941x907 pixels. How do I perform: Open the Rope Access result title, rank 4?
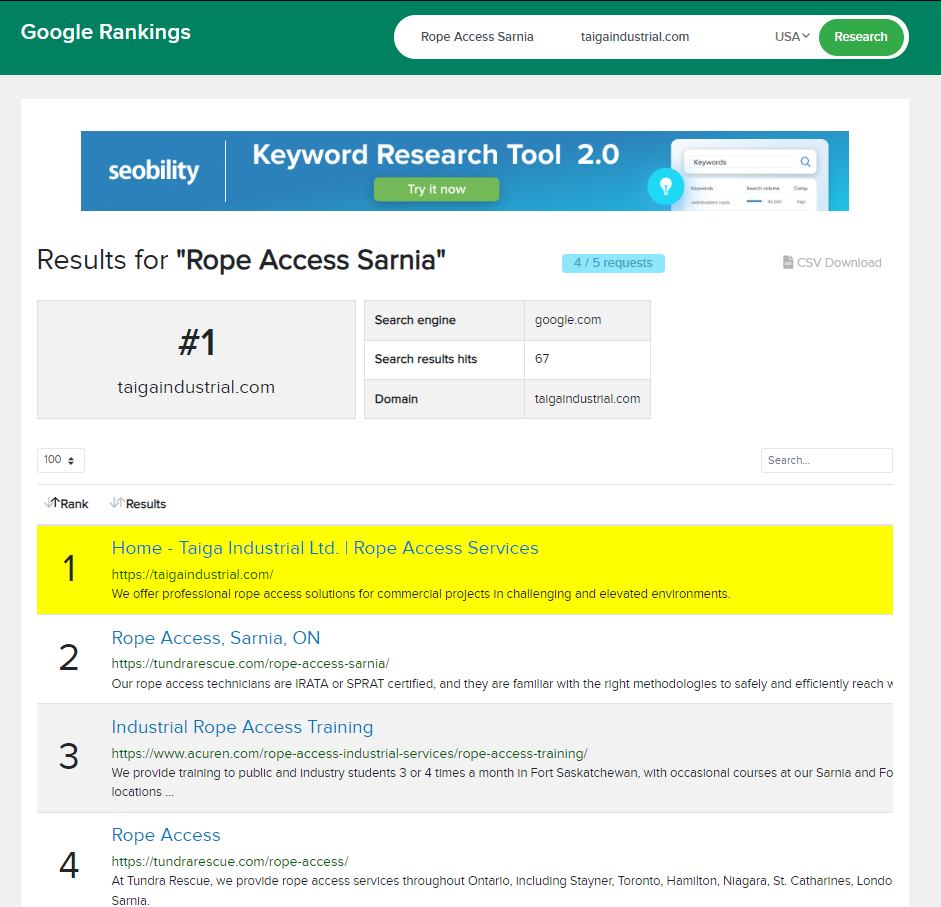[166, 835]
